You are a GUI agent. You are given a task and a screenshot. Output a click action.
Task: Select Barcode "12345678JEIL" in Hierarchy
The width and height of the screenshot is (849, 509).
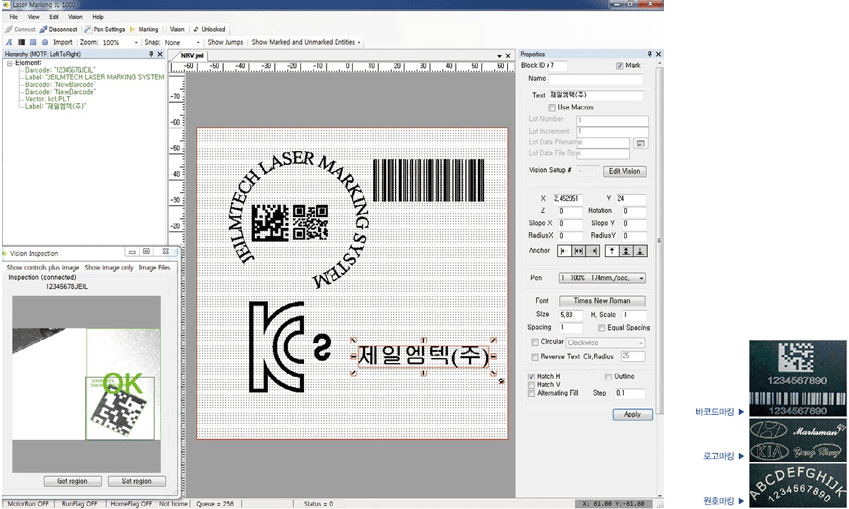click(60, 70)
